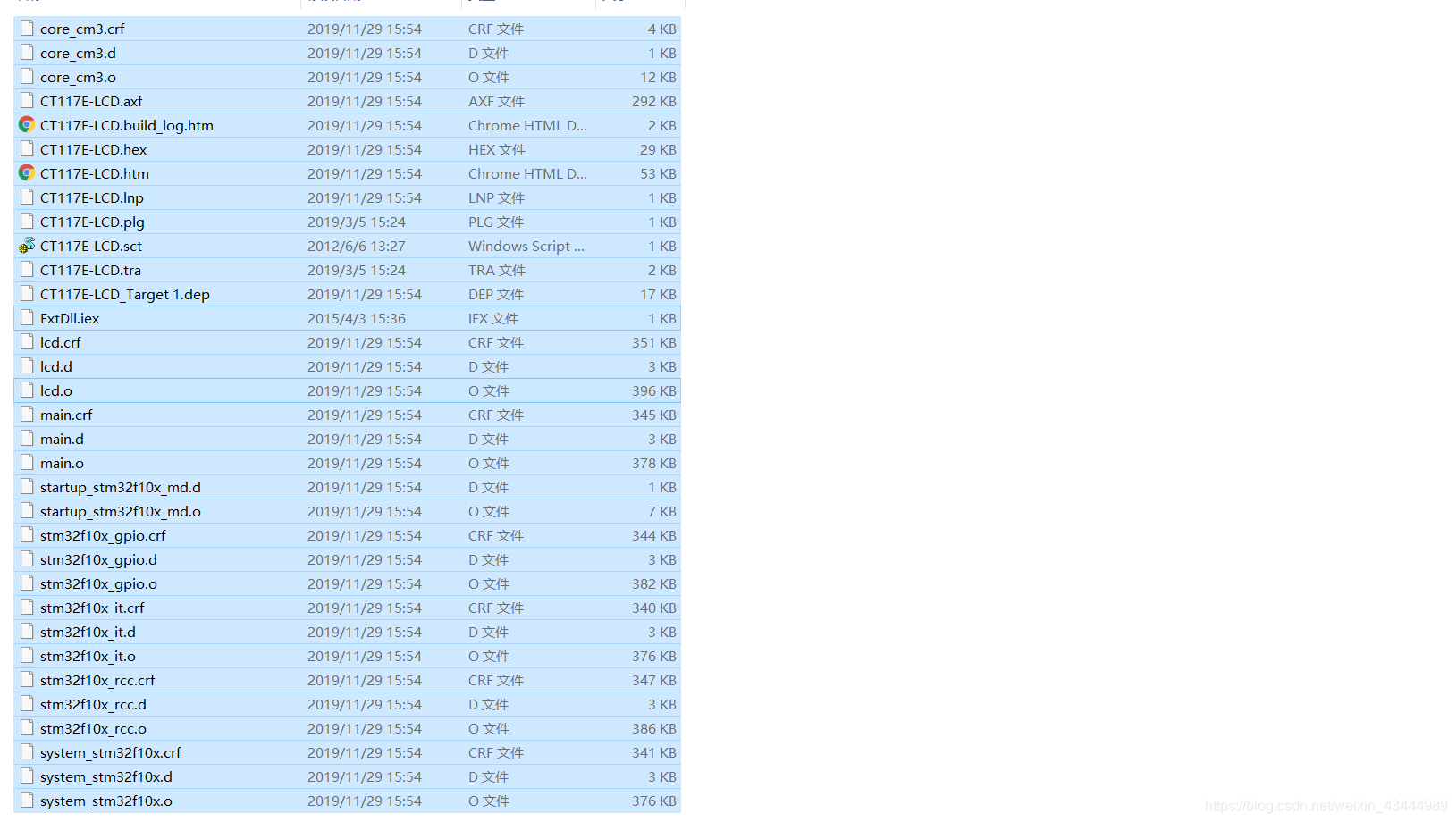This screenshot has height=822, width=1456.
Task: Click the type IEX 文件
Action: [493, 318]
